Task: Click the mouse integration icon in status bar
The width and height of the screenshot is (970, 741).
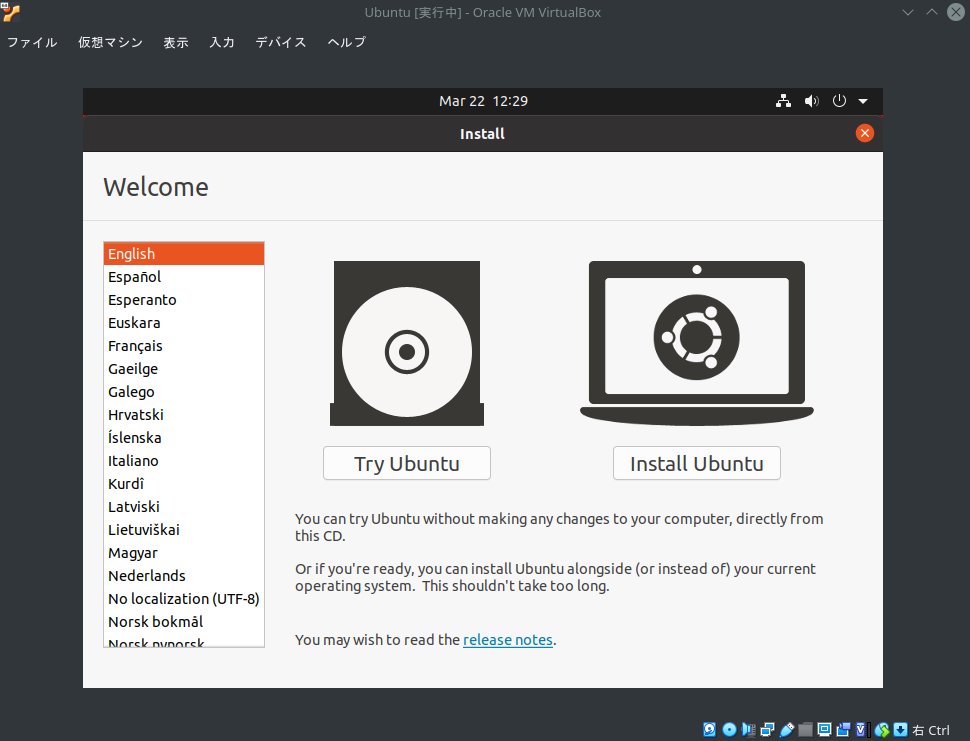Action: pyautogui.click(x=882, y=730)
